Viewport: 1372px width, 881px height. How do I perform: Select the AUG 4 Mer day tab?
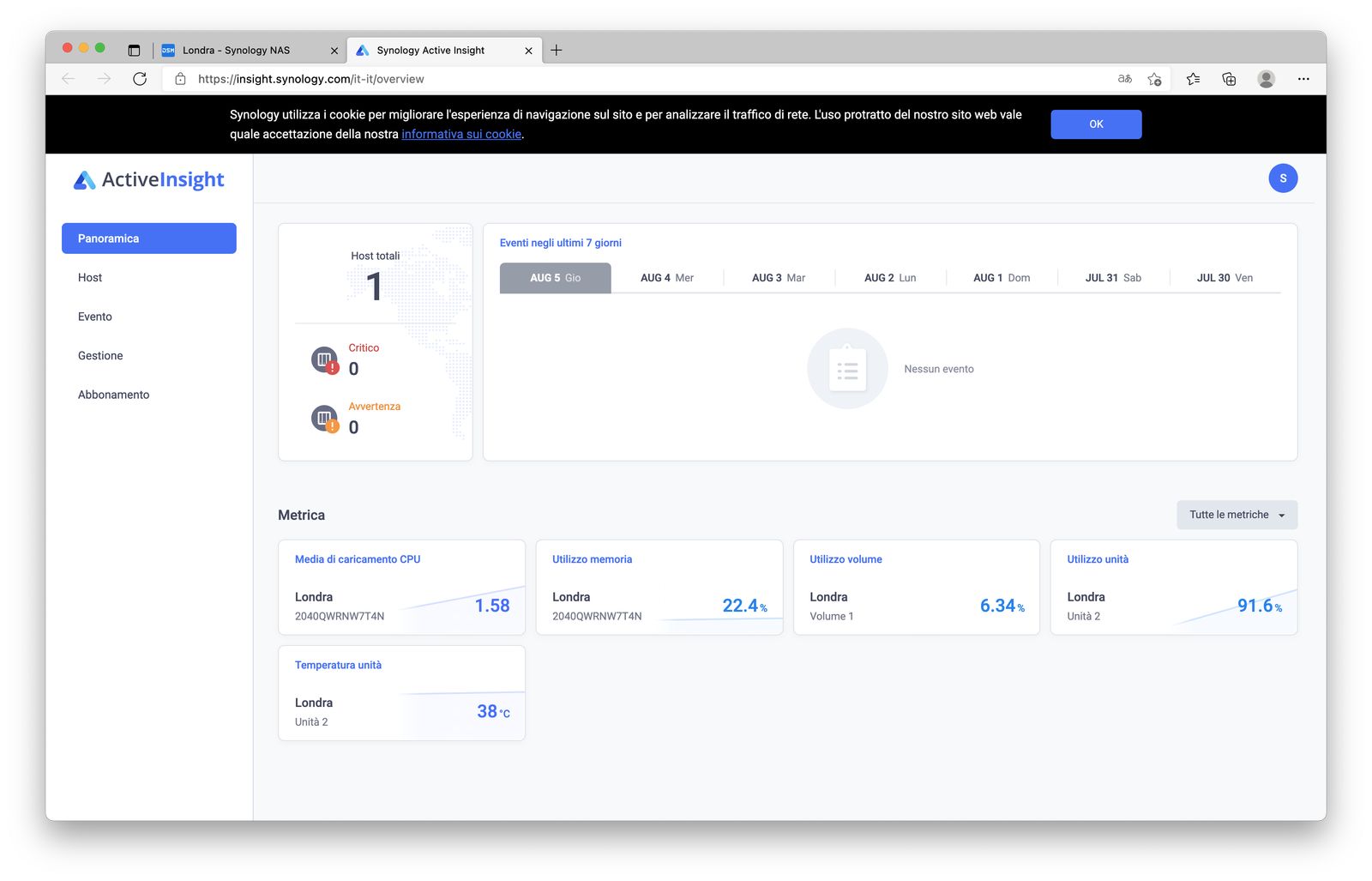tap(667, 278)
